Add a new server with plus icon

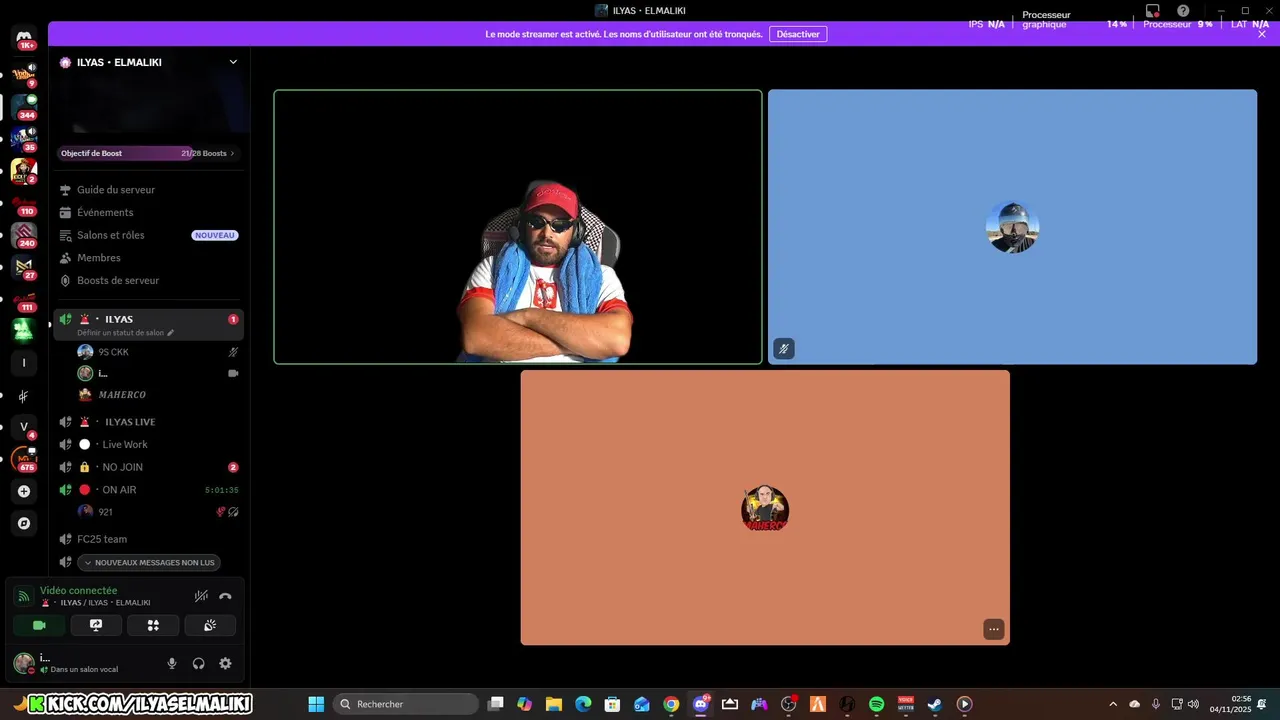pos(24,491)
